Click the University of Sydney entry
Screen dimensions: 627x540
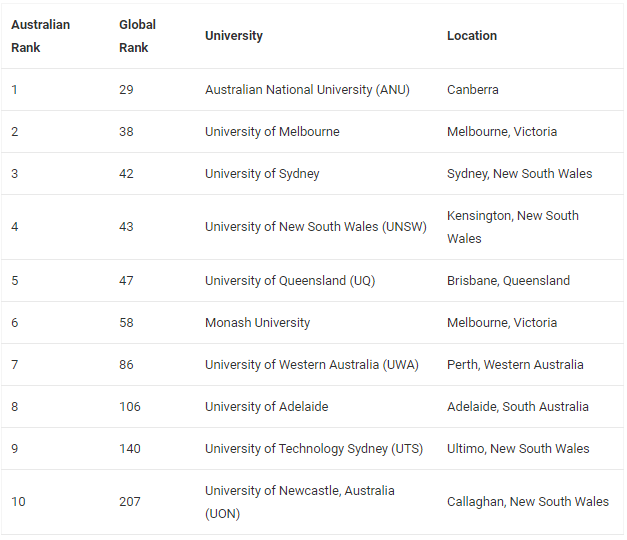262,174
